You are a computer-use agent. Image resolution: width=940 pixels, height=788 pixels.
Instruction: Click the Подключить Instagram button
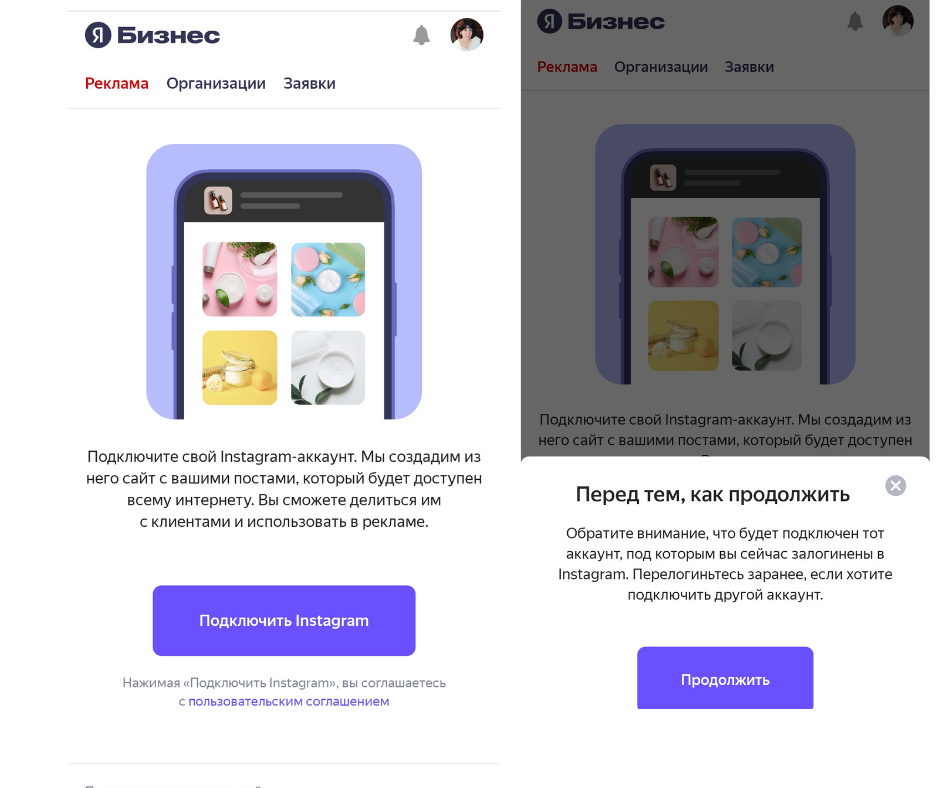[284, 620]
